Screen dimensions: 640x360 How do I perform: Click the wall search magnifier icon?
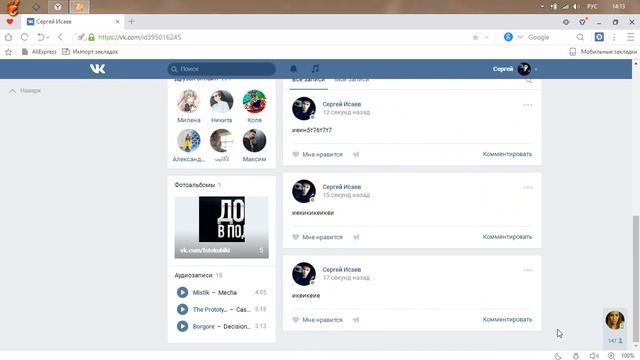529,81
